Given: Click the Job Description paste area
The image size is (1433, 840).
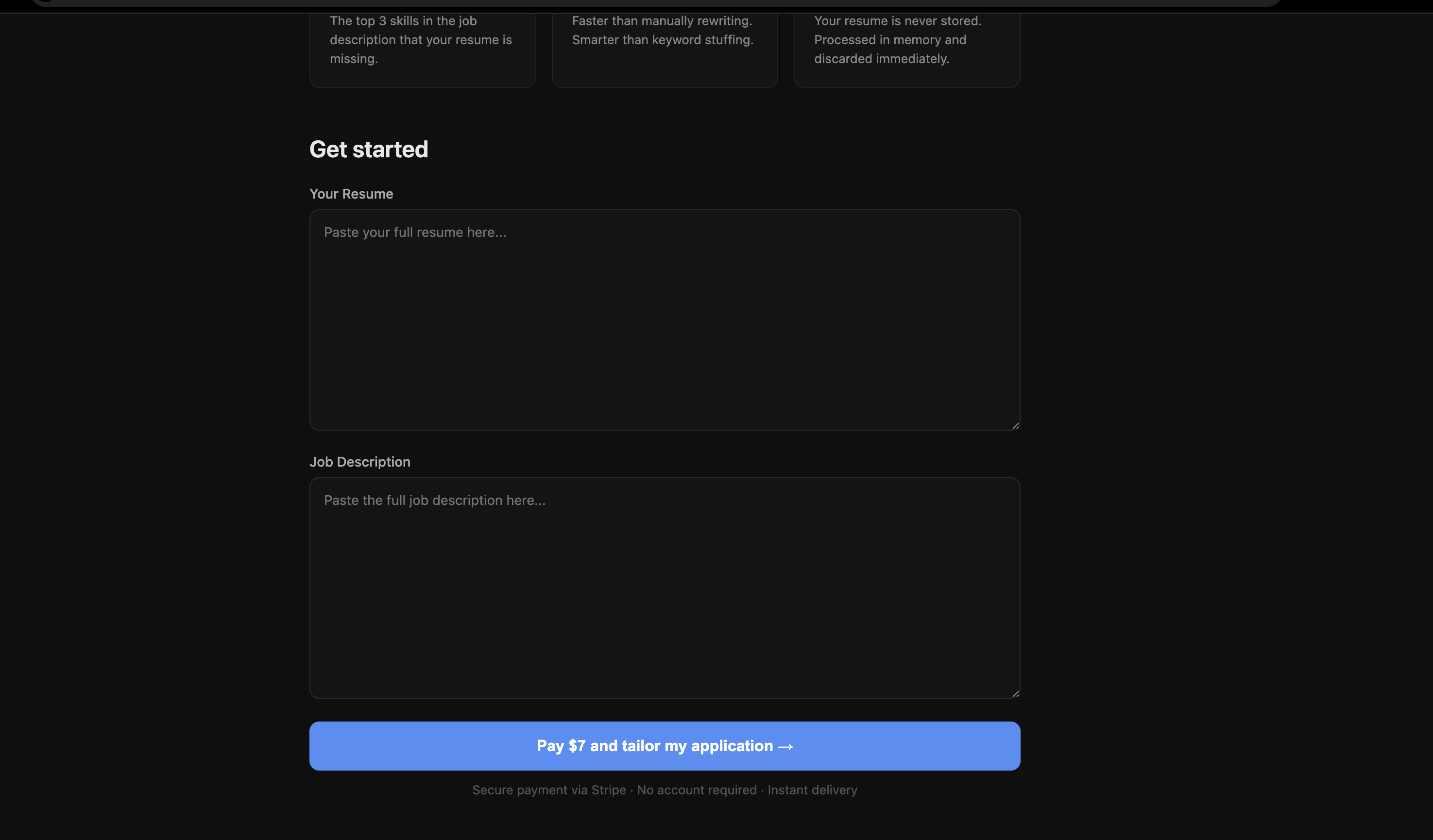Looking at the screenshot, I should (664, 588).
